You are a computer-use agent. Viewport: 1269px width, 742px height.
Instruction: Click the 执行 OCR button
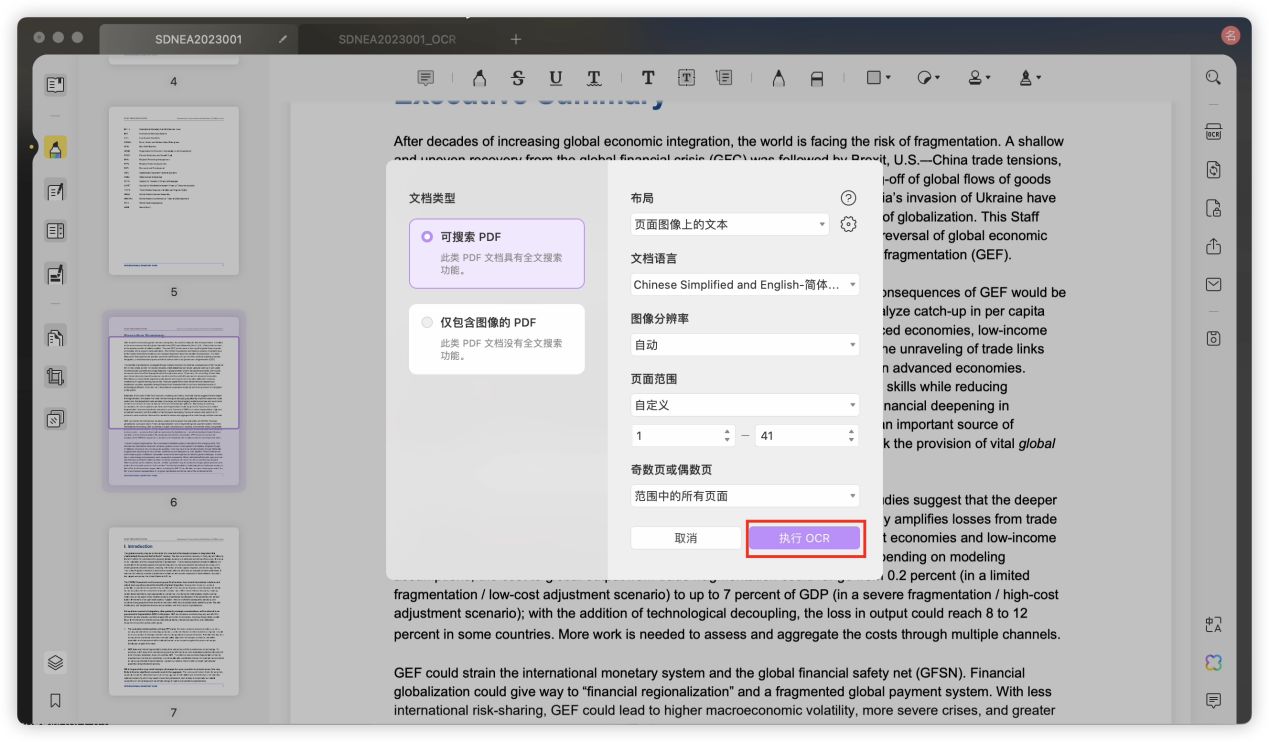coord(805,538)
